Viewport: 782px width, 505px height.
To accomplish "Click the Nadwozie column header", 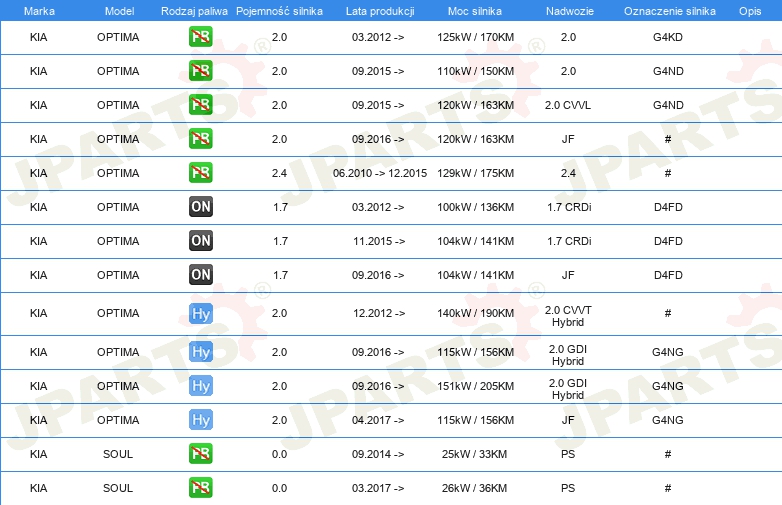I will (x=570, y=11).
